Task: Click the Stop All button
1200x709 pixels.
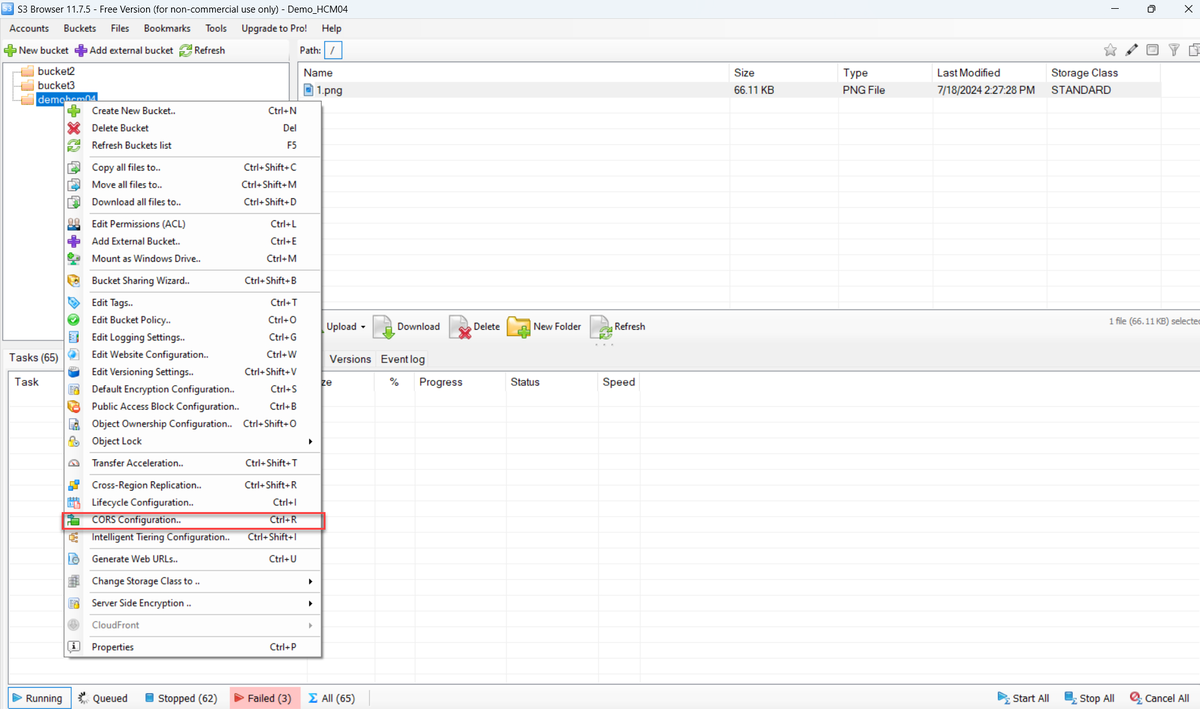Action: 1089,698
